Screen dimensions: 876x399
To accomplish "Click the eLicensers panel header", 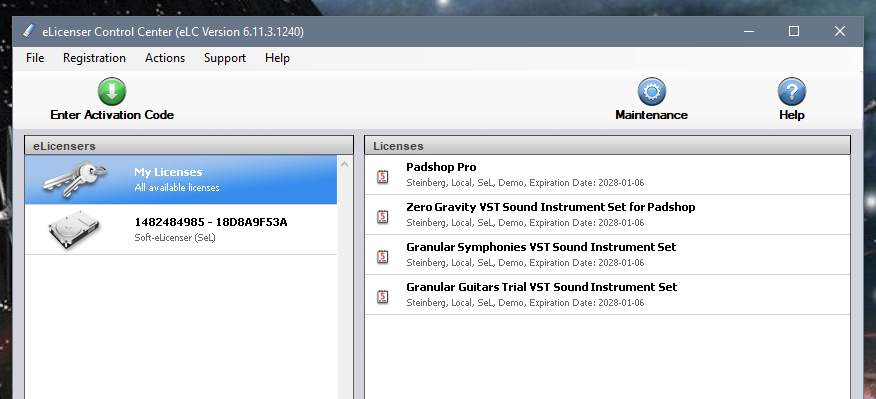I will click(x=189, y=146).
